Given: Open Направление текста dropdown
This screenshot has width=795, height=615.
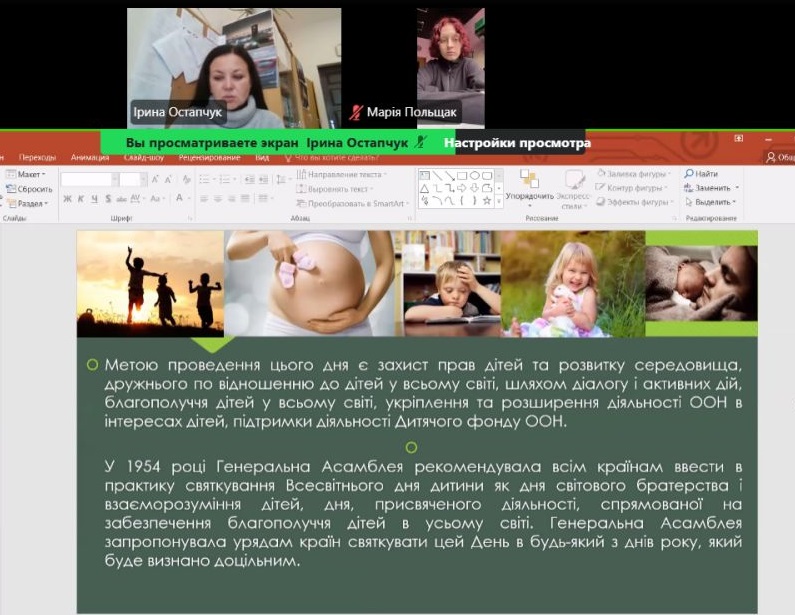Looking at the screenshot, I should (x=342, y=174).
